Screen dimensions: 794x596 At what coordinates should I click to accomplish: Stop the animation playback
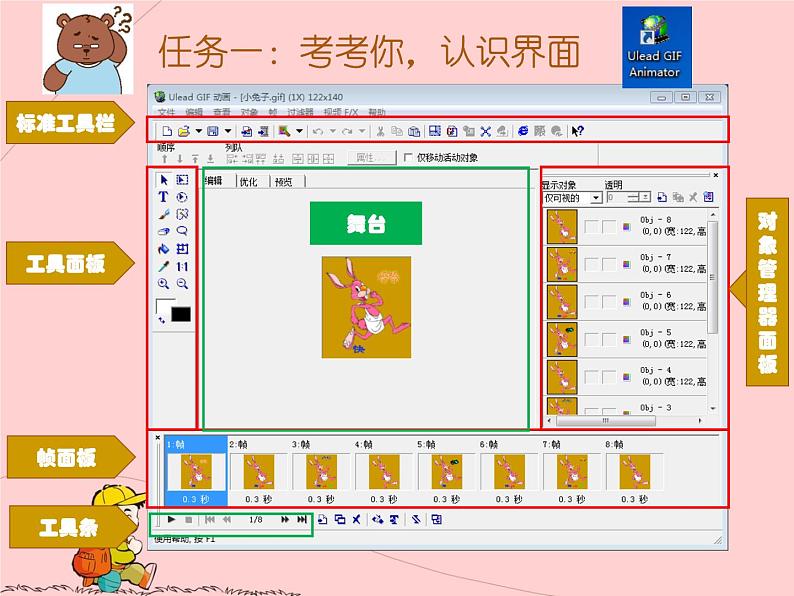(x=188, y=520)
